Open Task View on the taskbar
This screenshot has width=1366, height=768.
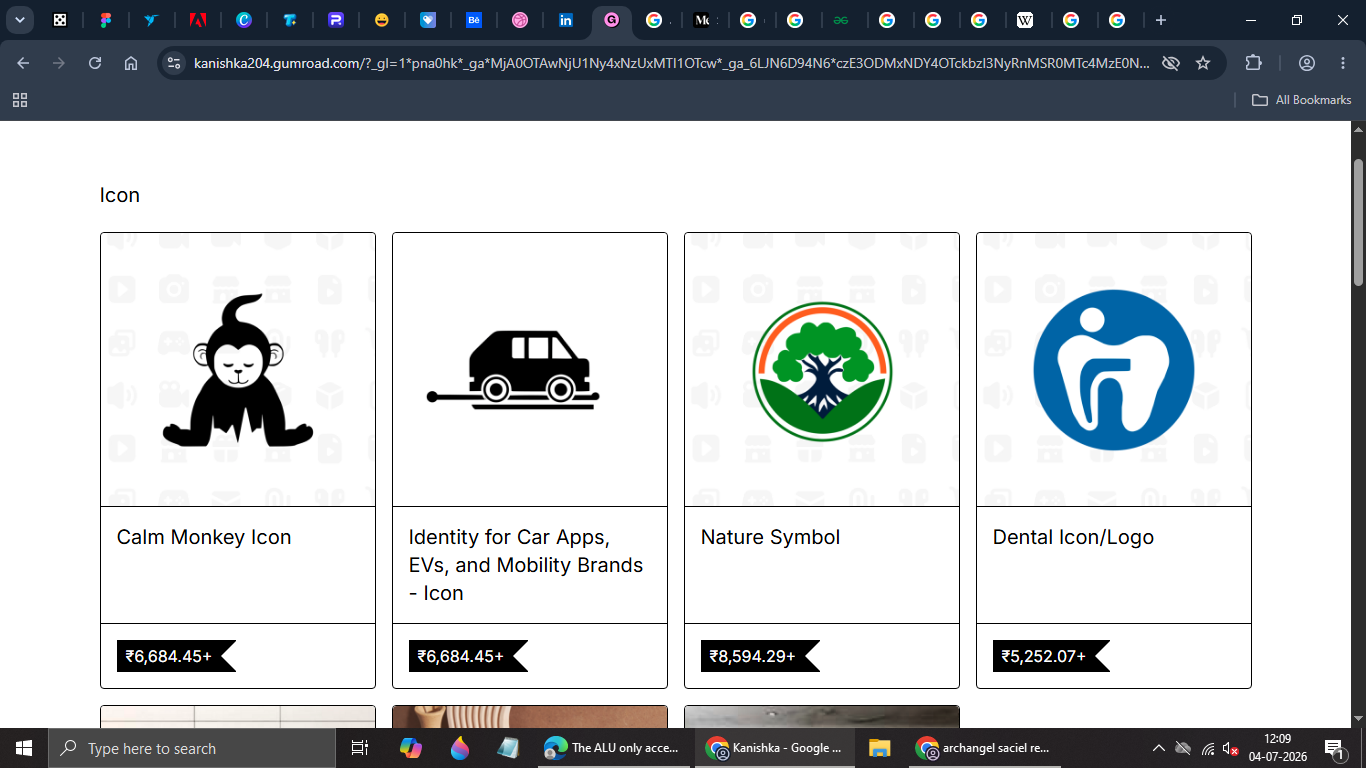(360, 748)
